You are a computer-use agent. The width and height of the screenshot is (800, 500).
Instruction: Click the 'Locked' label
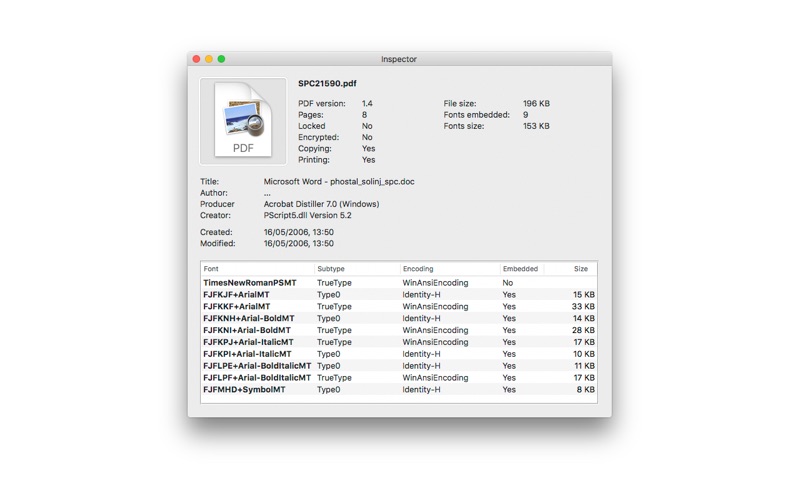(x=312, y=126)
